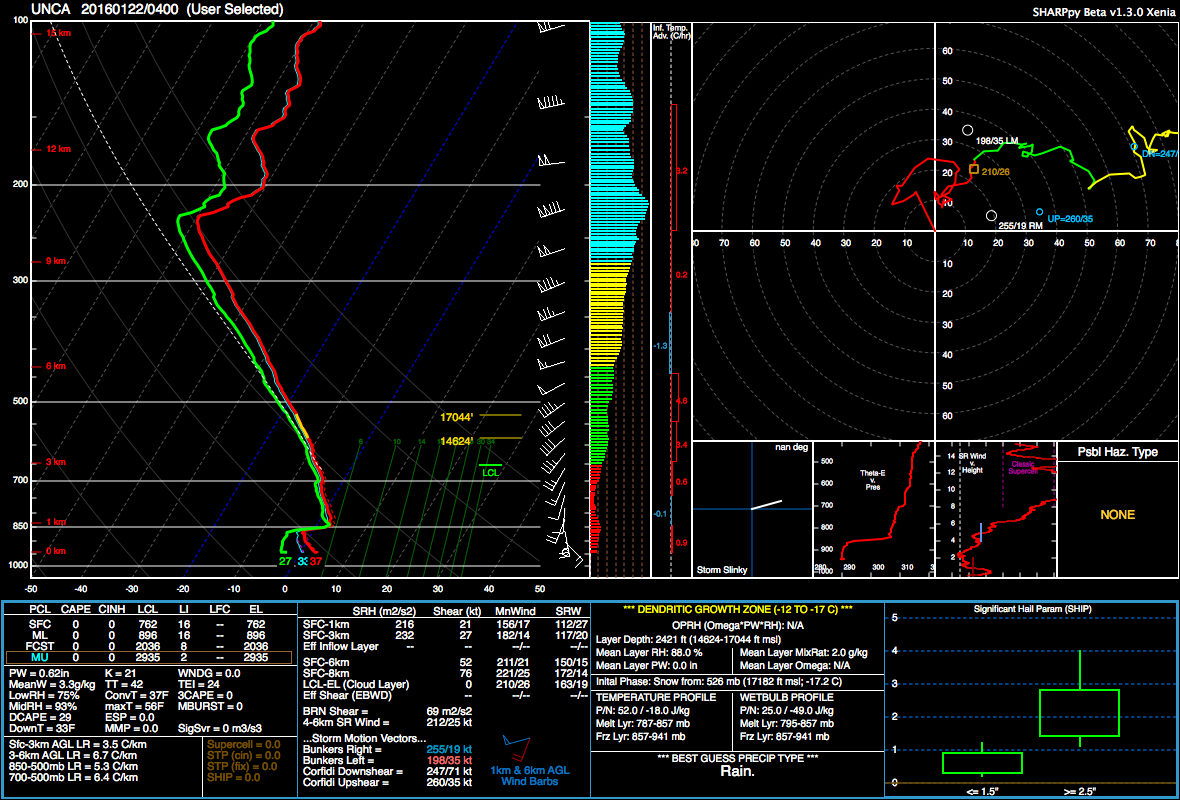Click the "WNDG = 0.0" readout

[x=209, y=674]
